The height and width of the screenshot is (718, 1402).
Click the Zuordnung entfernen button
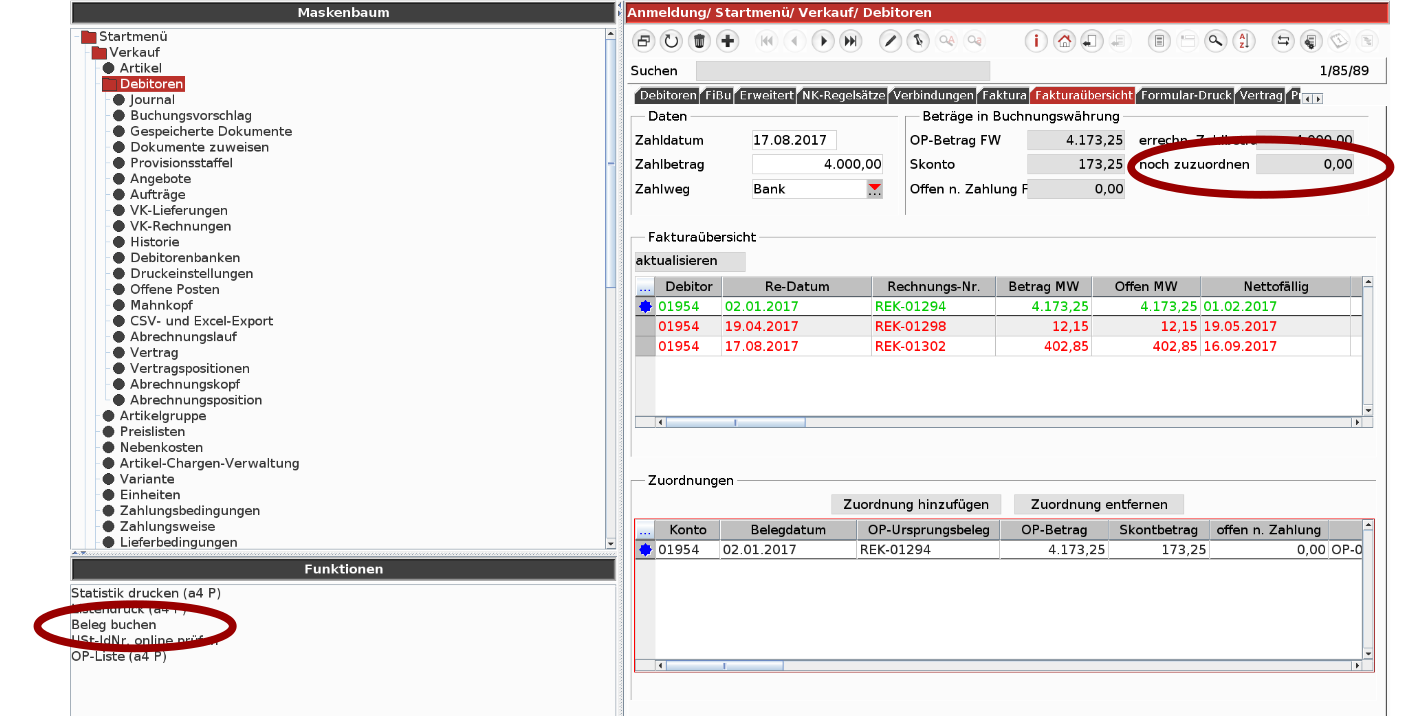1099,504
